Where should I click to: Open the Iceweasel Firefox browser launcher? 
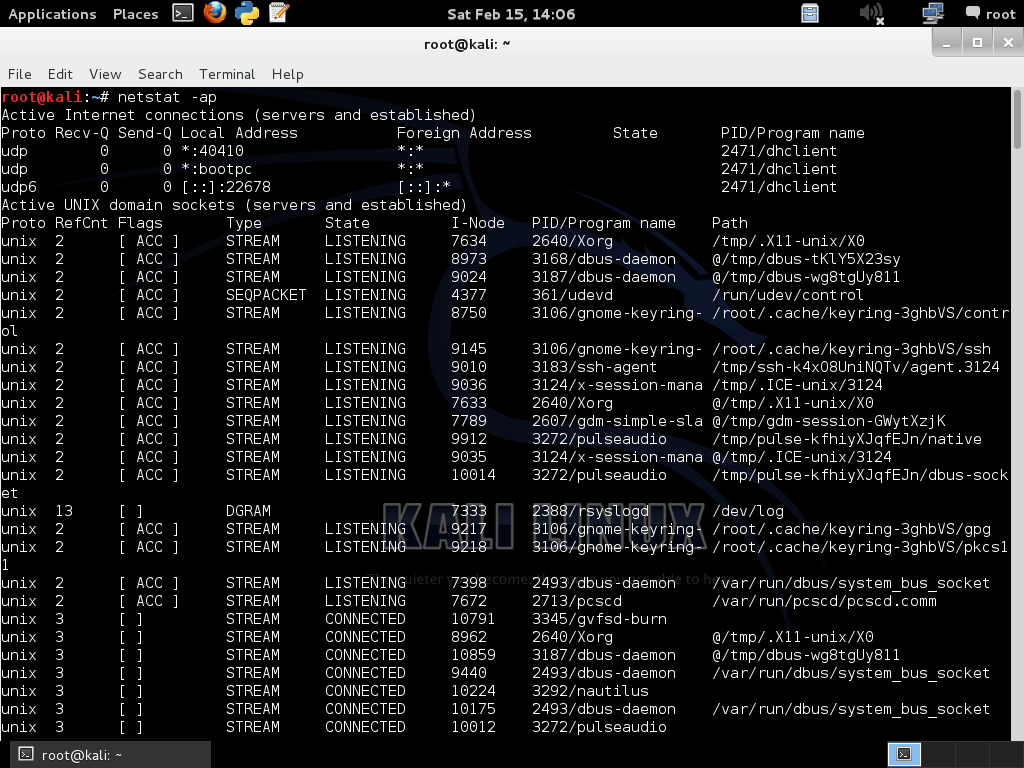(215, 12)
